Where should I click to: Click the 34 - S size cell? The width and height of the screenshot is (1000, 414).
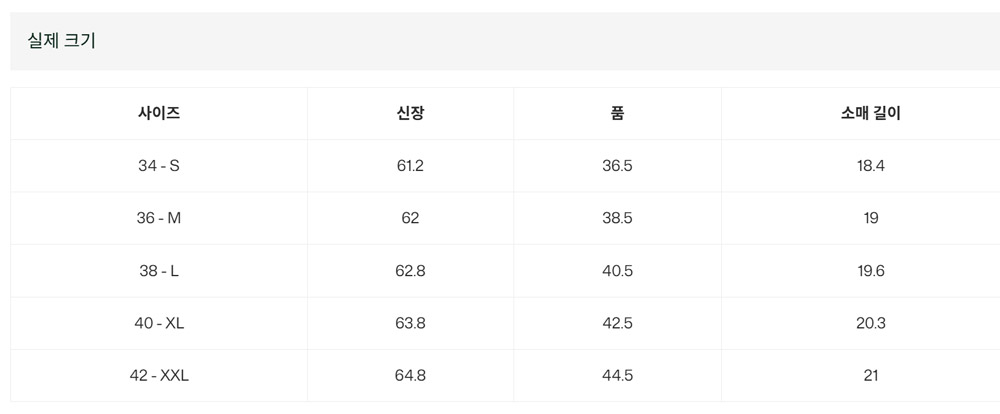click(x=159, y=166)
